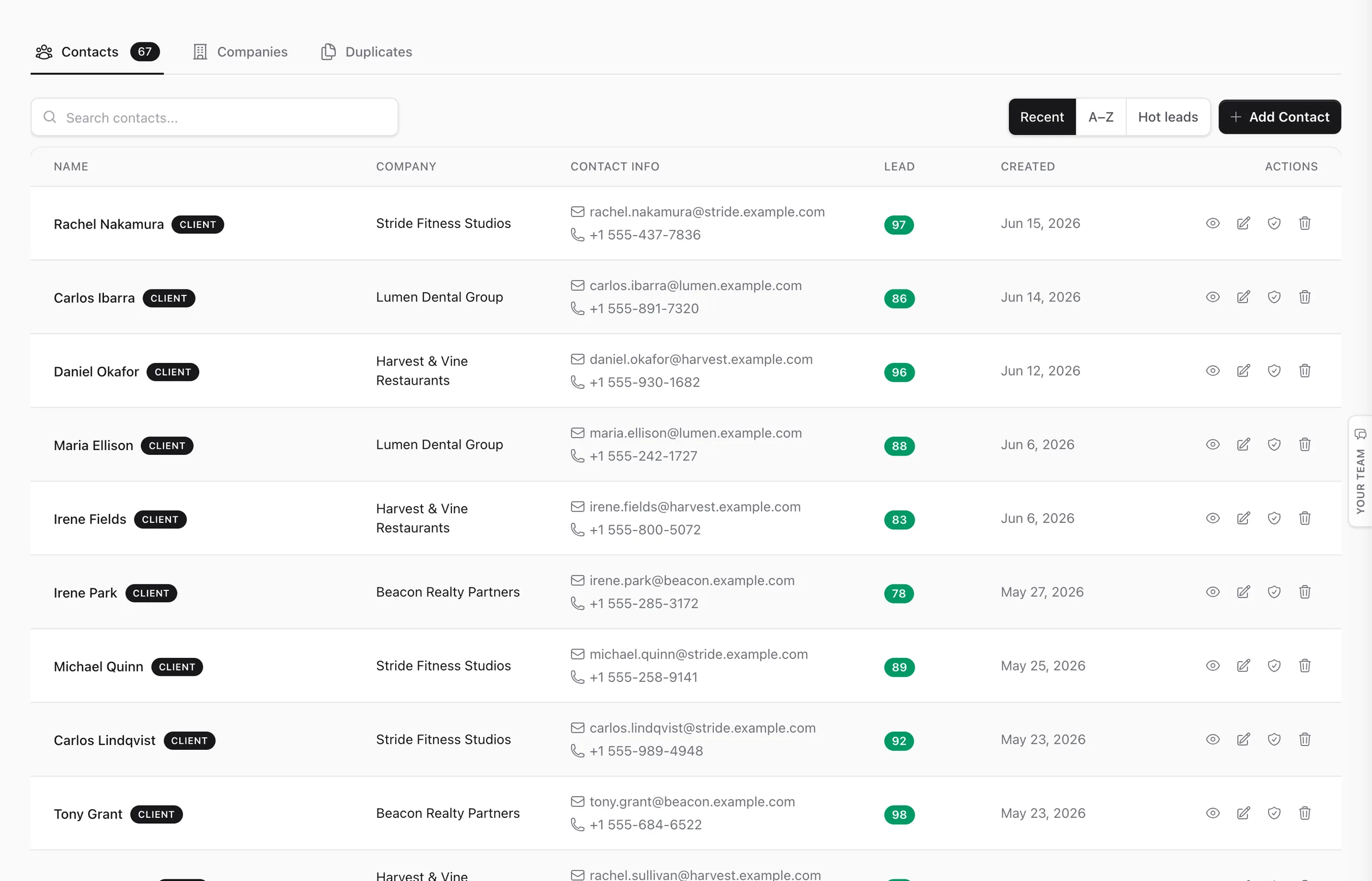Edit Carlos Ibarra's contact
The width and height of the screenshot is (1372, 881).
(x=1243, y=297)
